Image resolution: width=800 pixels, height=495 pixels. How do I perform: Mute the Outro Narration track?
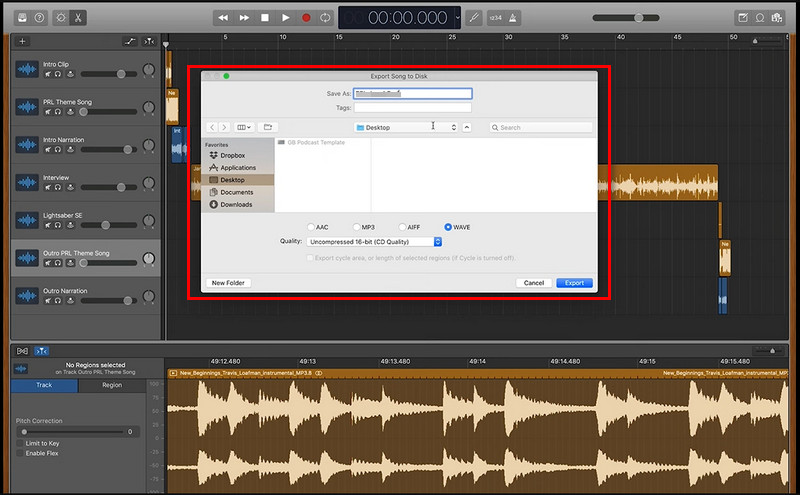(x=48, y=301)
